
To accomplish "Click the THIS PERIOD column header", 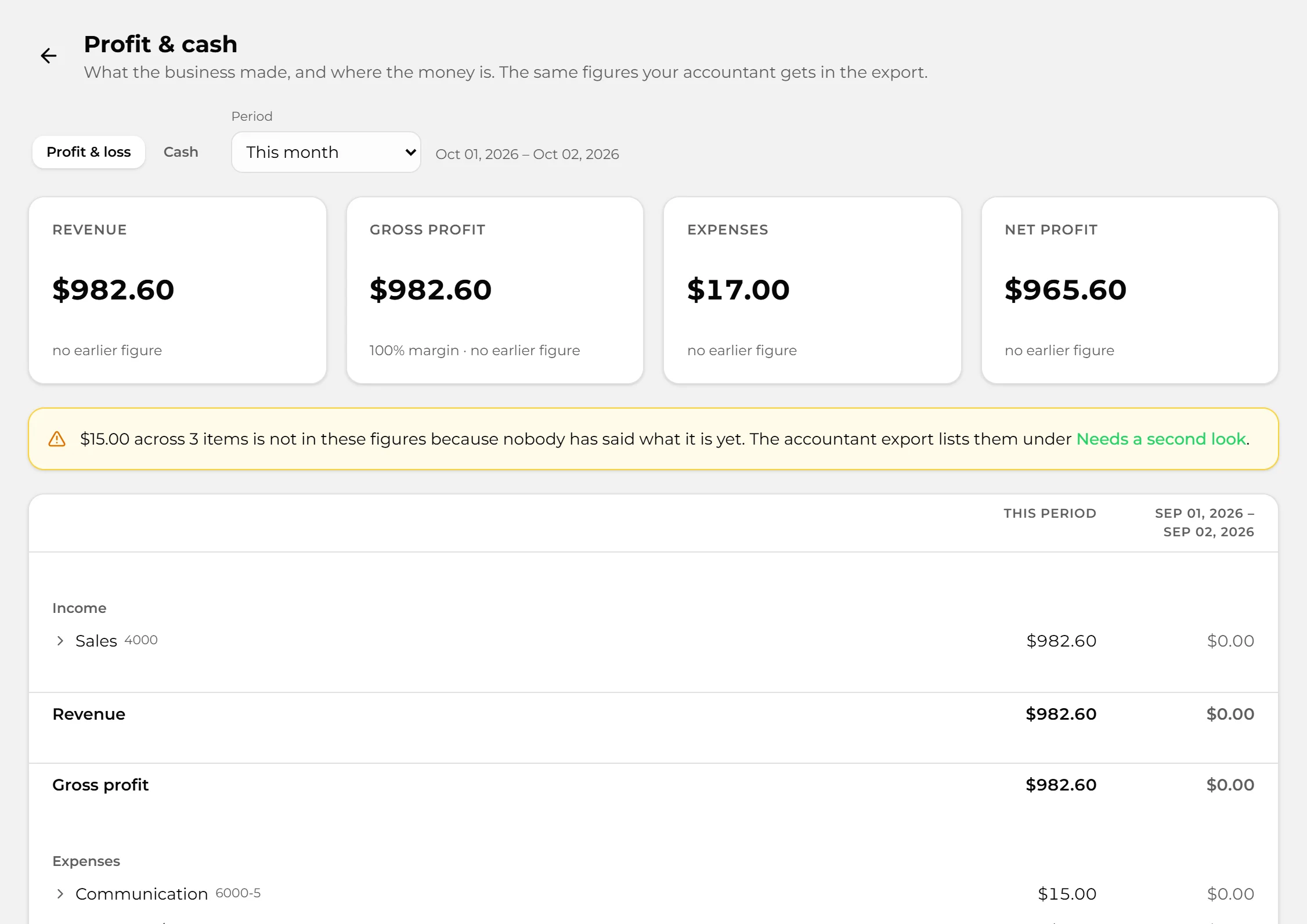I will pos(1050,513).
